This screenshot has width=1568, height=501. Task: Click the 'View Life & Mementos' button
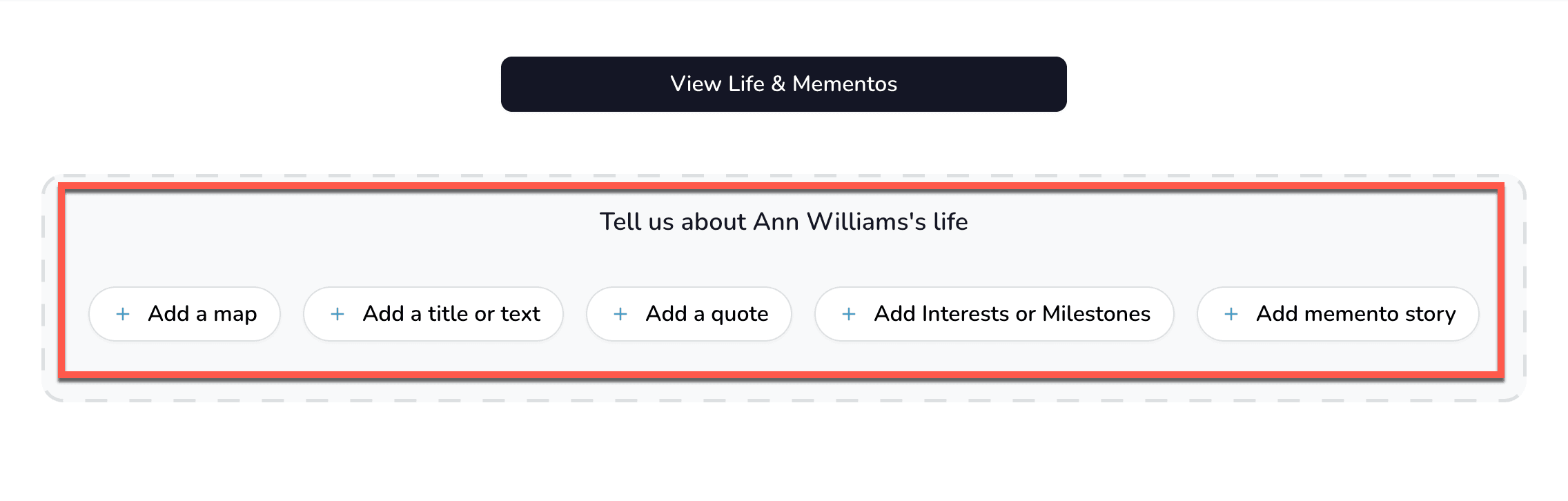click(x=784, y=83)
